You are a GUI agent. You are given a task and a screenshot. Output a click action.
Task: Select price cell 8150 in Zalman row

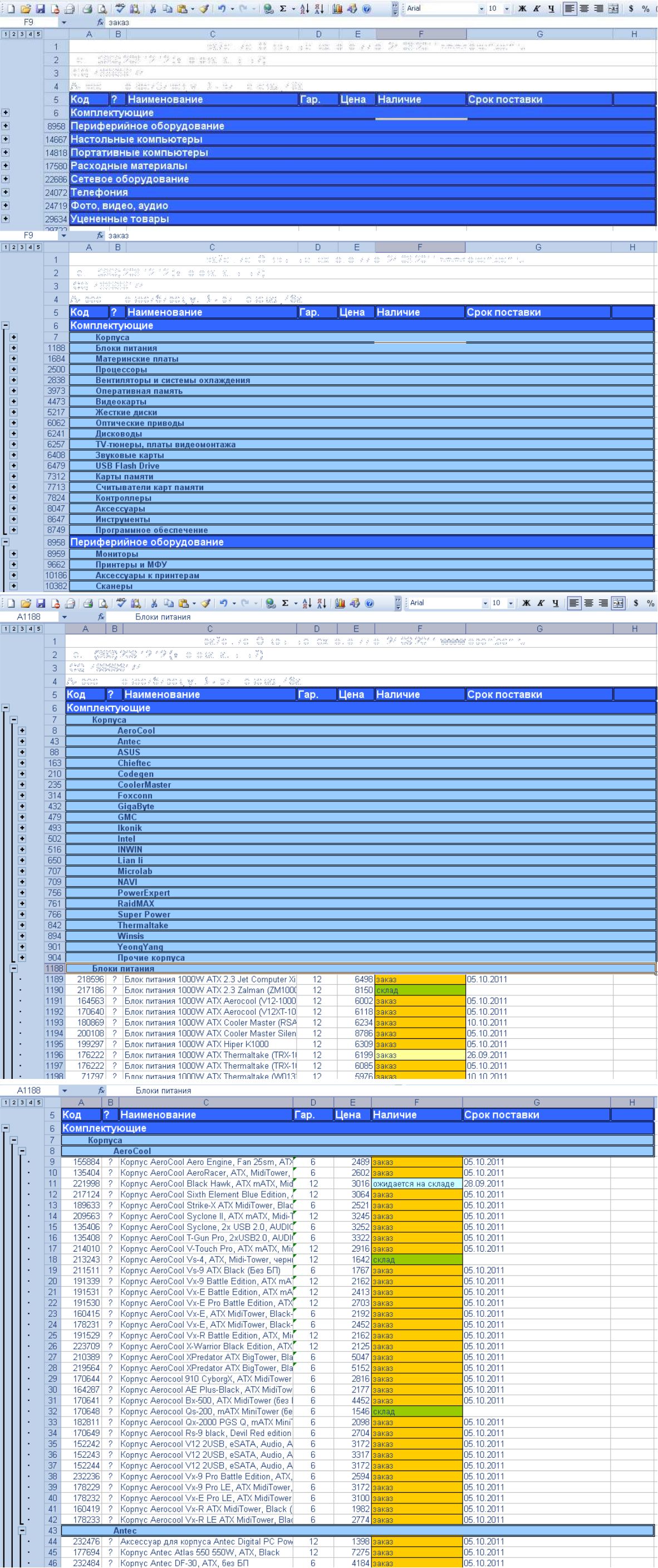point(356,990)
